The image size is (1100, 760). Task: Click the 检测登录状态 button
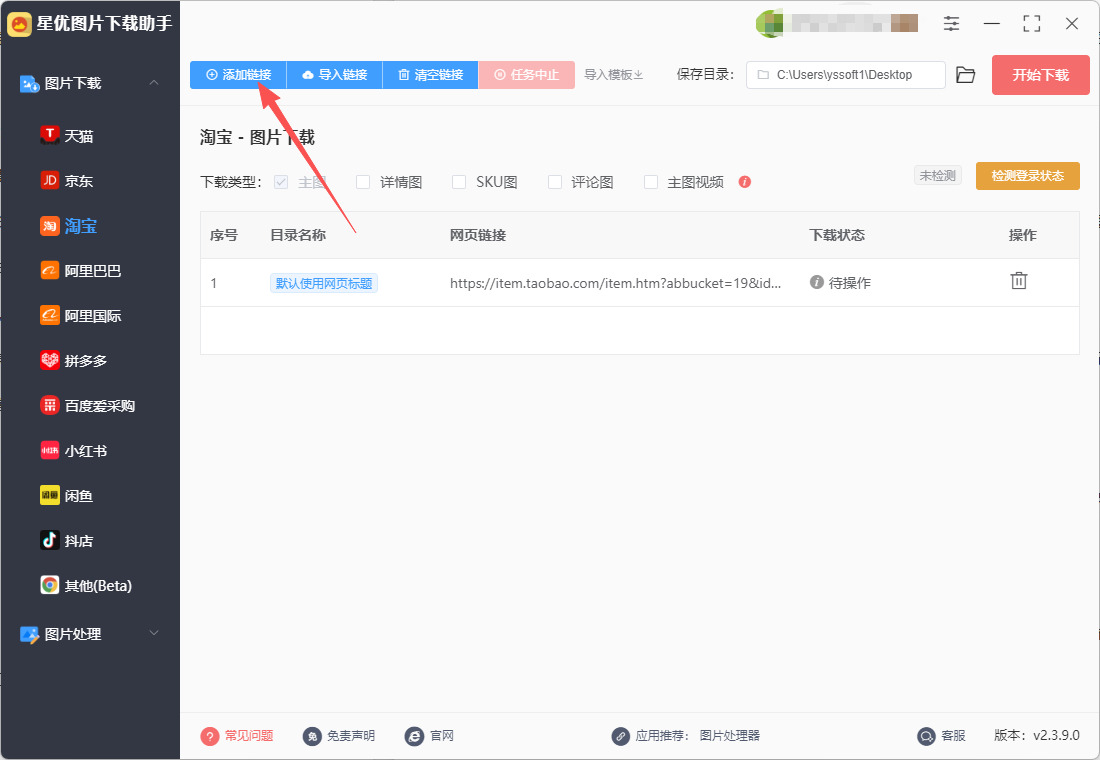pyautogui.click(x=1027, y=175)
